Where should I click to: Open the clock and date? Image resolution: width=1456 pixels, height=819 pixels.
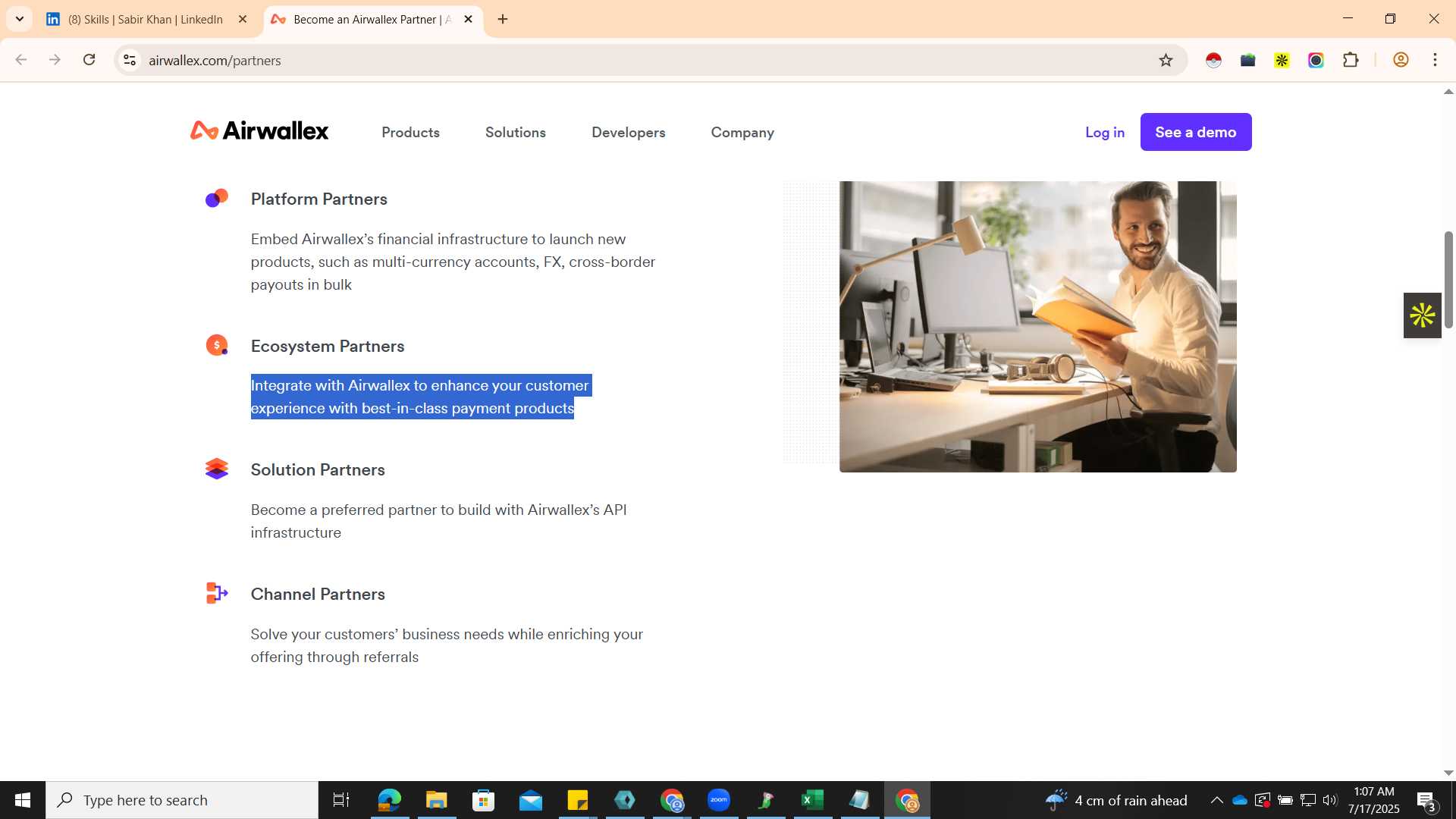(x=1374, y=800)
